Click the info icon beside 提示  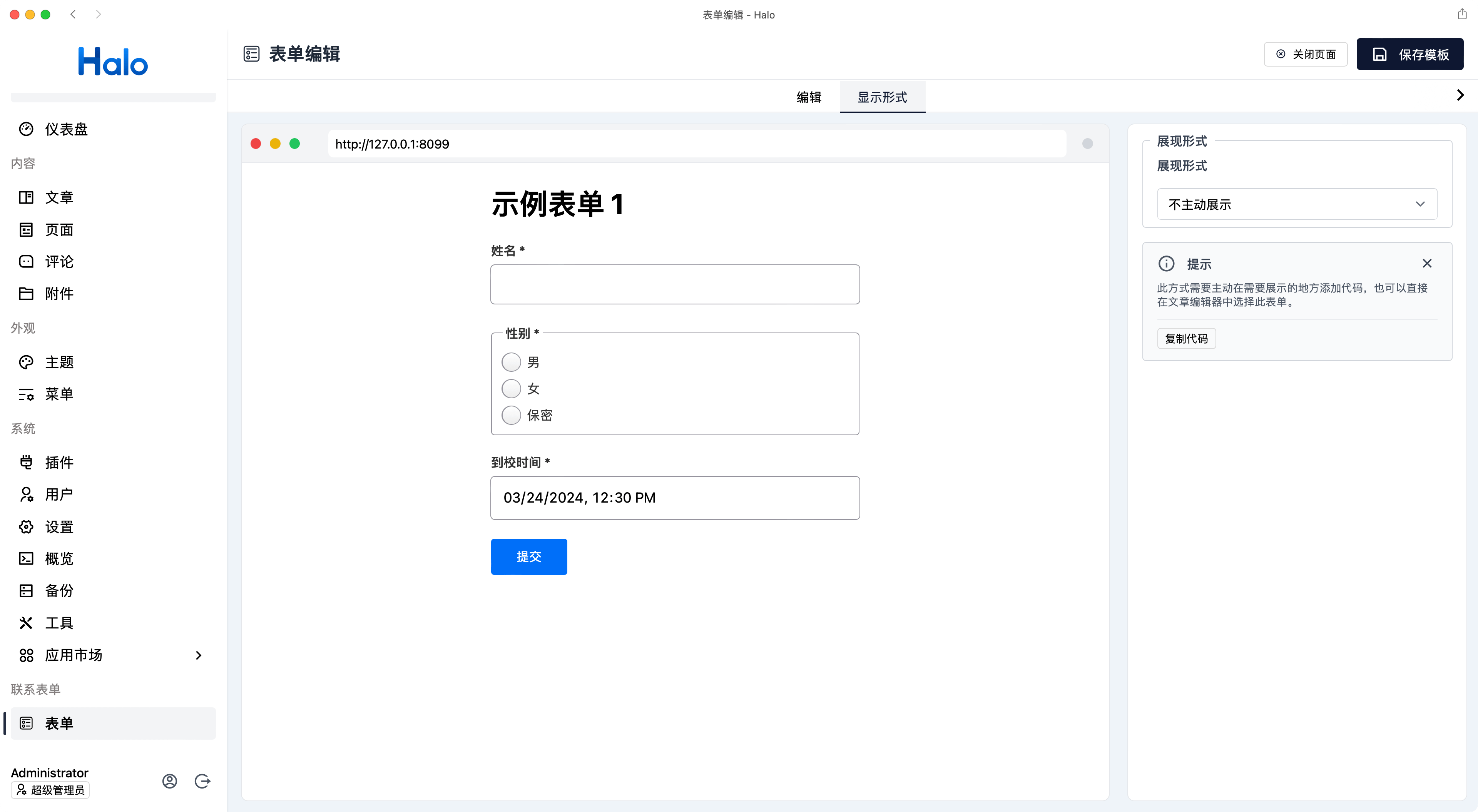click(1166, 264)
